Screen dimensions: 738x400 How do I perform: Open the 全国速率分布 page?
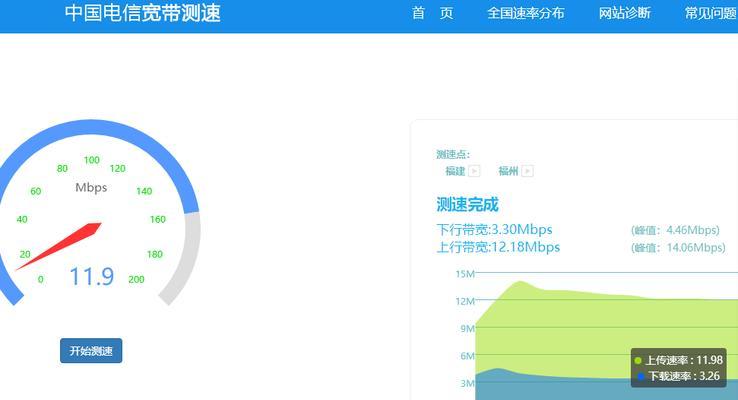pyautogui.click(x=525, y=13)
